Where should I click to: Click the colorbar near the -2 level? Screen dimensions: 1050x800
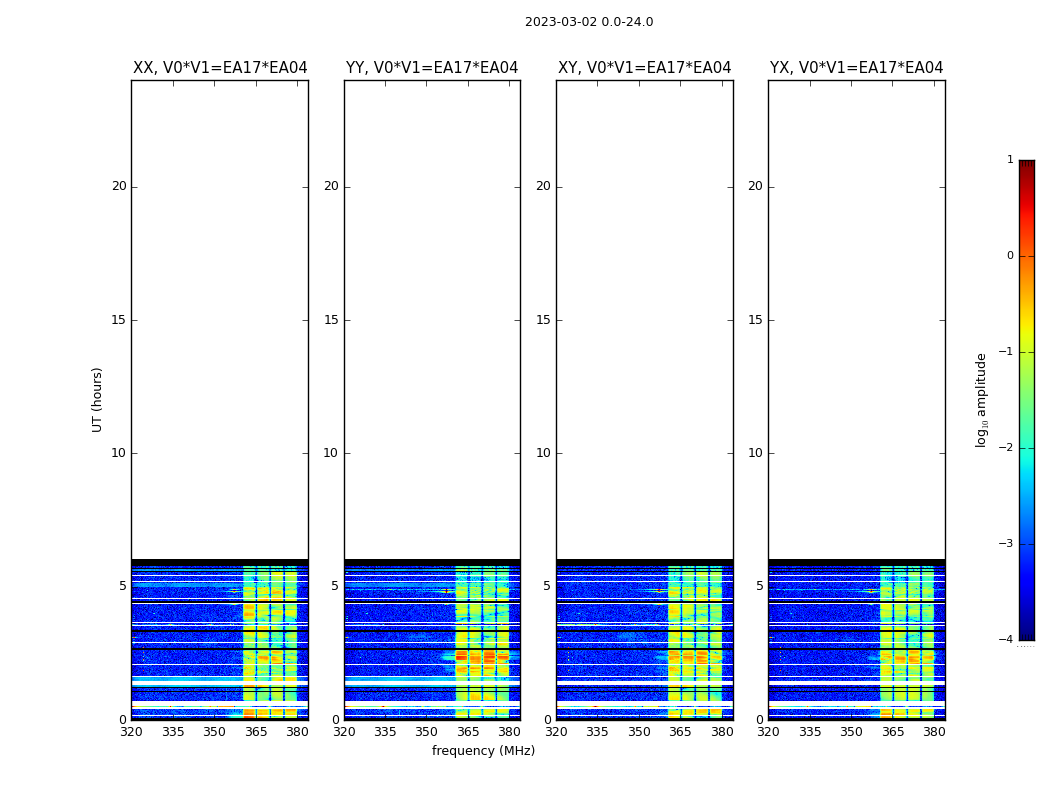click(x=1027, y=447)
